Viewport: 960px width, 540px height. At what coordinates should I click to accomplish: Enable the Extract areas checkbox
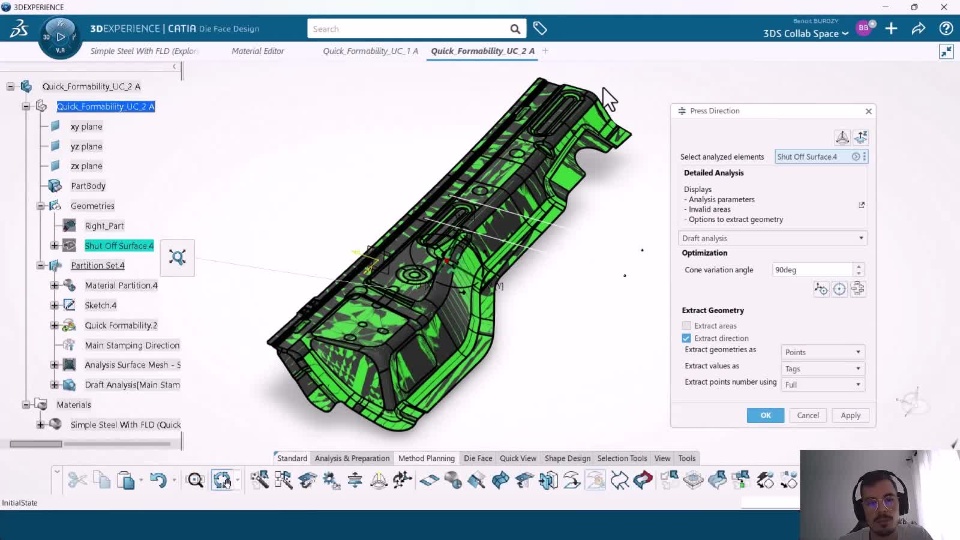686,326
